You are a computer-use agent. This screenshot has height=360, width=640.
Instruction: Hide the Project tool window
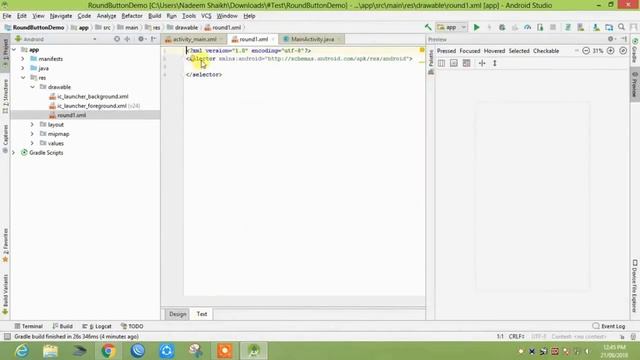pos(153,39)
